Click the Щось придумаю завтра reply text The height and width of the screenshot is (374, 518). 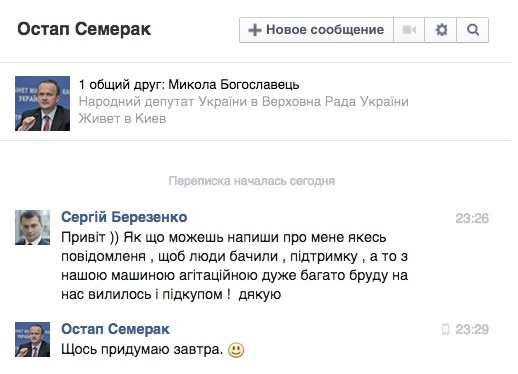(x=142, y=349)
